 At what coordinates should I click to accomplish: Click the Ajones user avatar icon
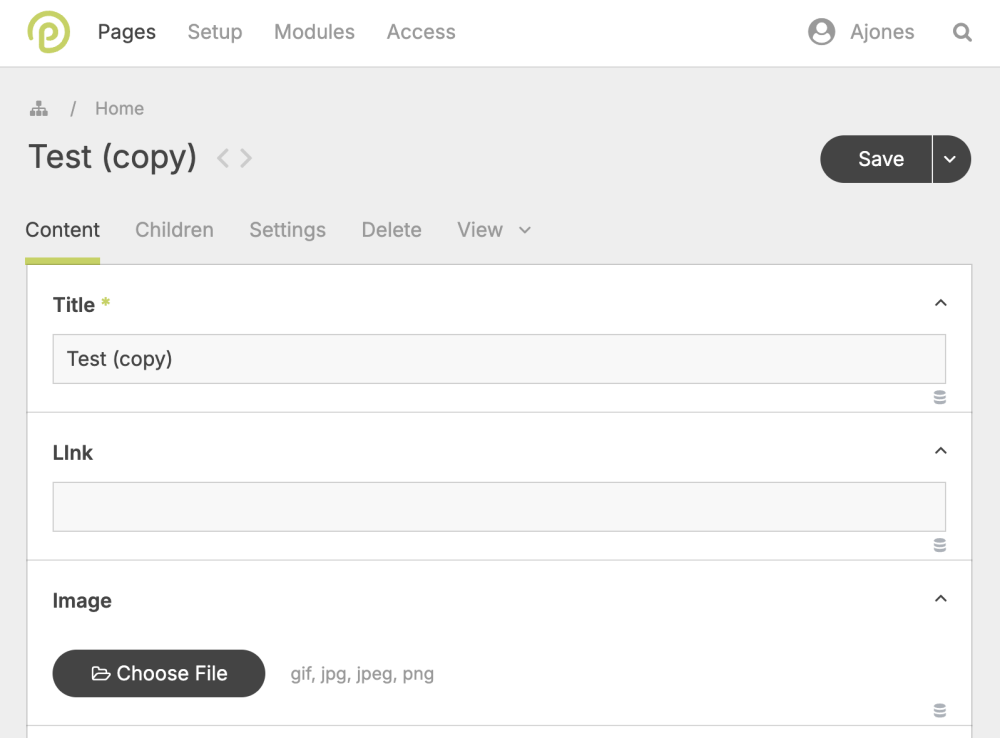821,32
